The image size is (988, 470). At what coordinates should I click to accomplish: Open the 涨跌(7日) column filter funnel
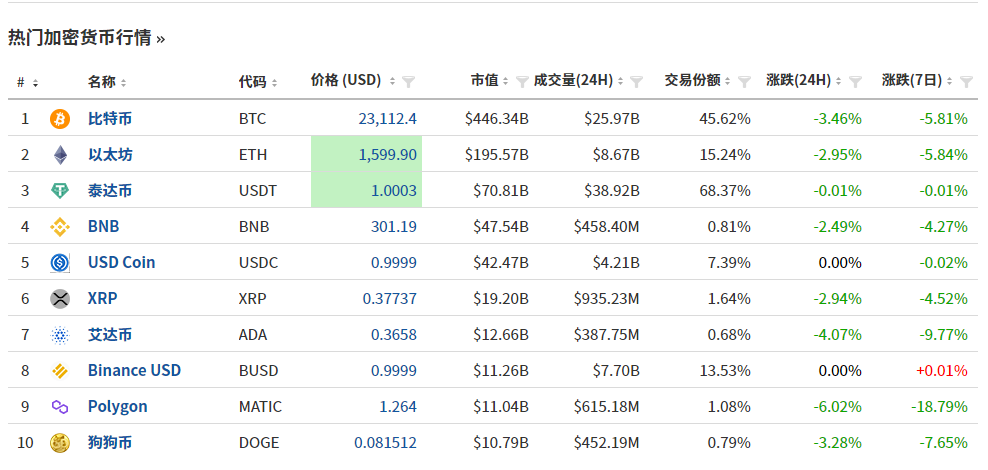[x=966, y=82]
